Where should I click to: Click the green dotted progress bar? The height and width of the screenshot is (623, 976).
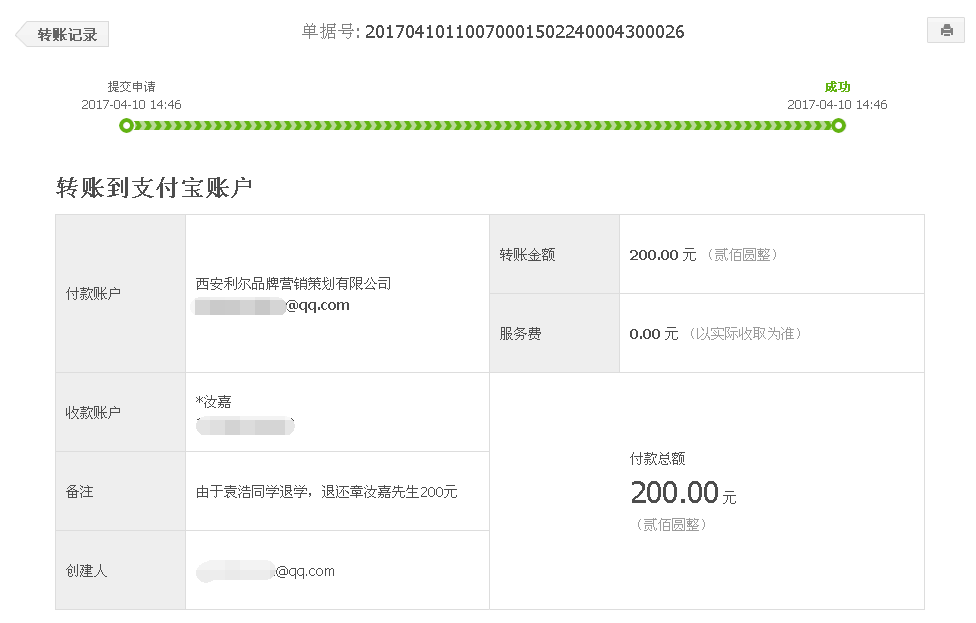[482, 126]
